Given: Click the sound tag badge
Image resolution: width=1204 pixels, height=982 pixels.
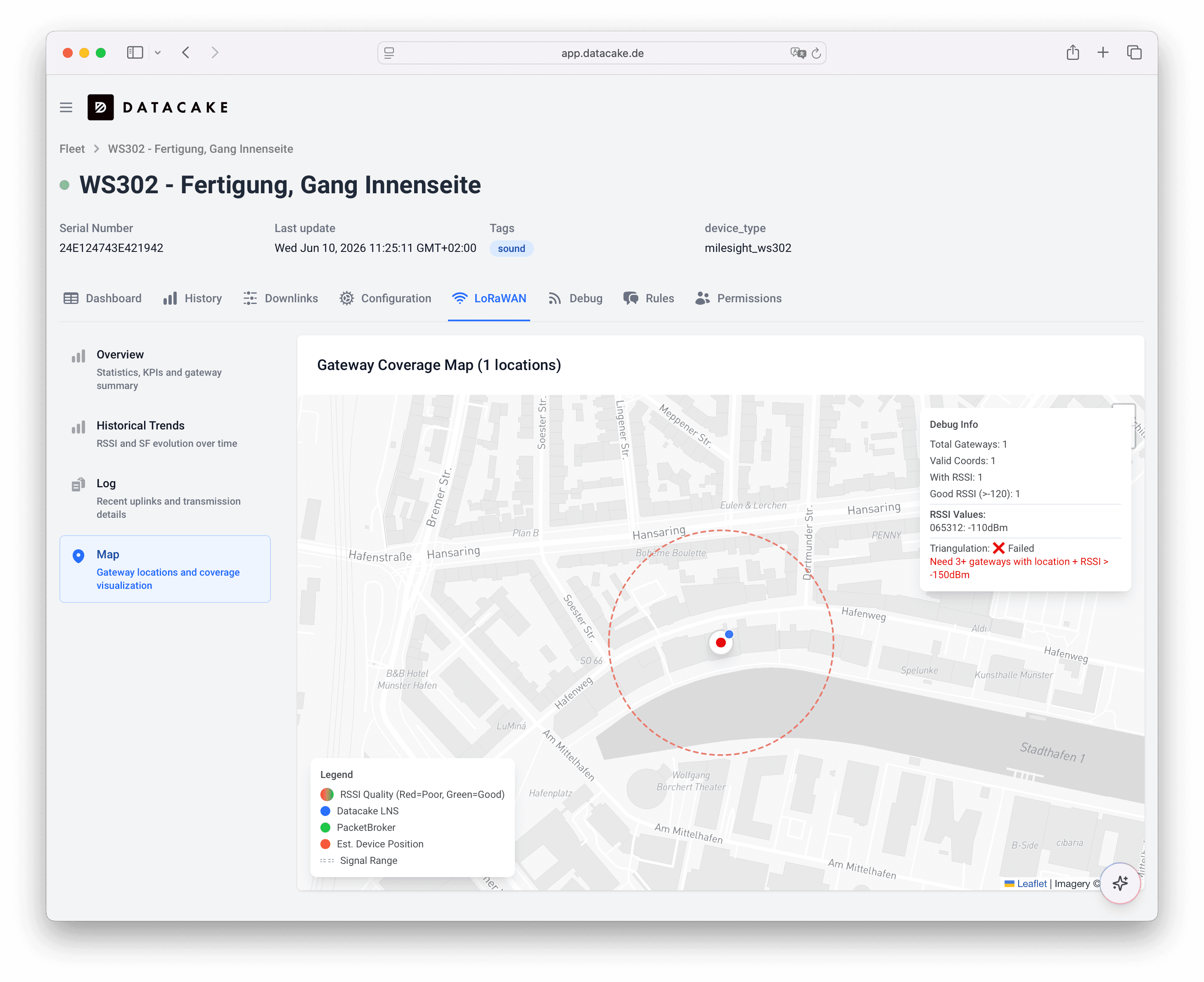Looking at the screenshot, I should pyautogui.click(x=511, y=248).
